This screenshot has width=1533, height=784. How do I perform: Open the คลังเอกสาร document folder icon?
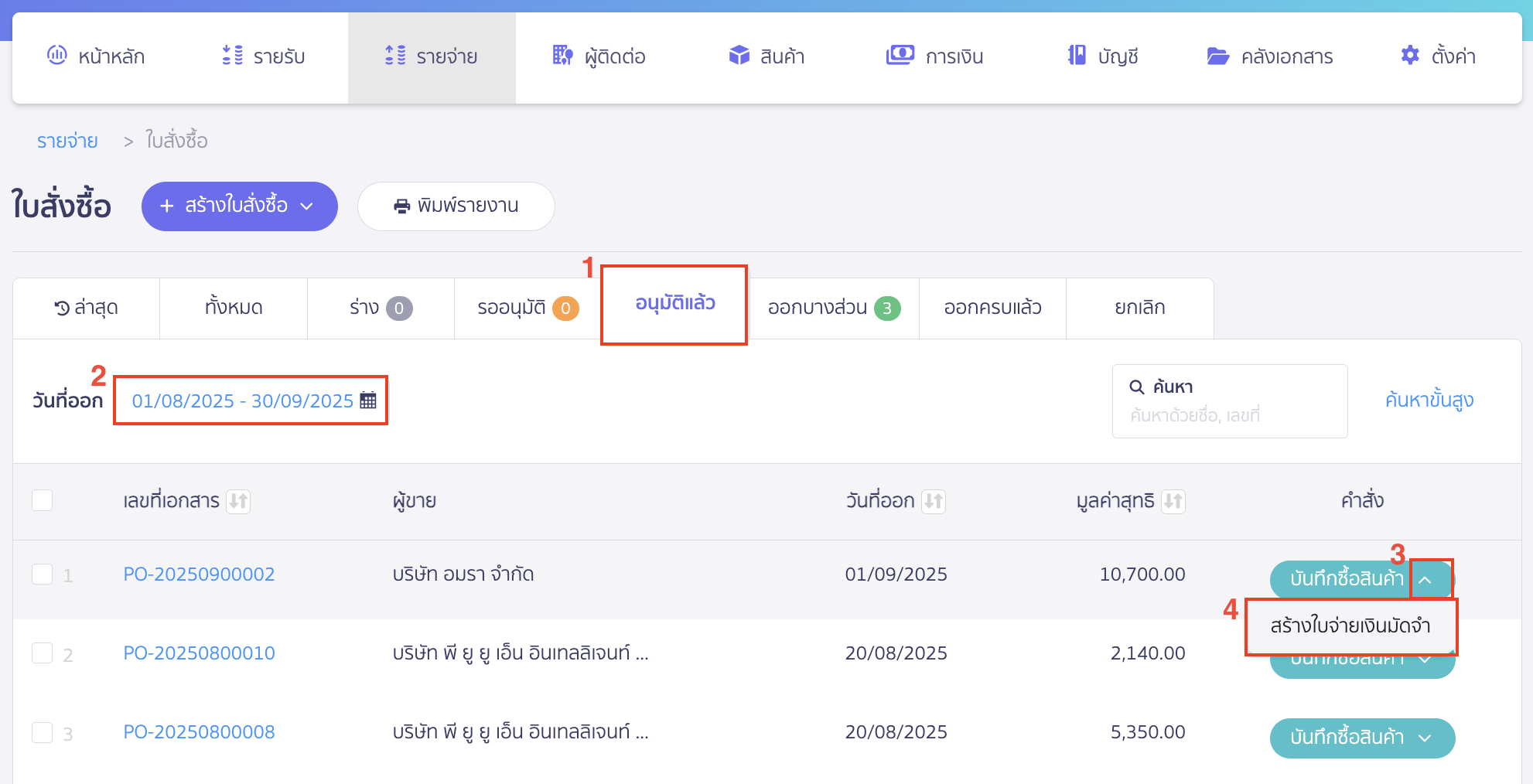pyautogui.click(x=1217, y=56)
